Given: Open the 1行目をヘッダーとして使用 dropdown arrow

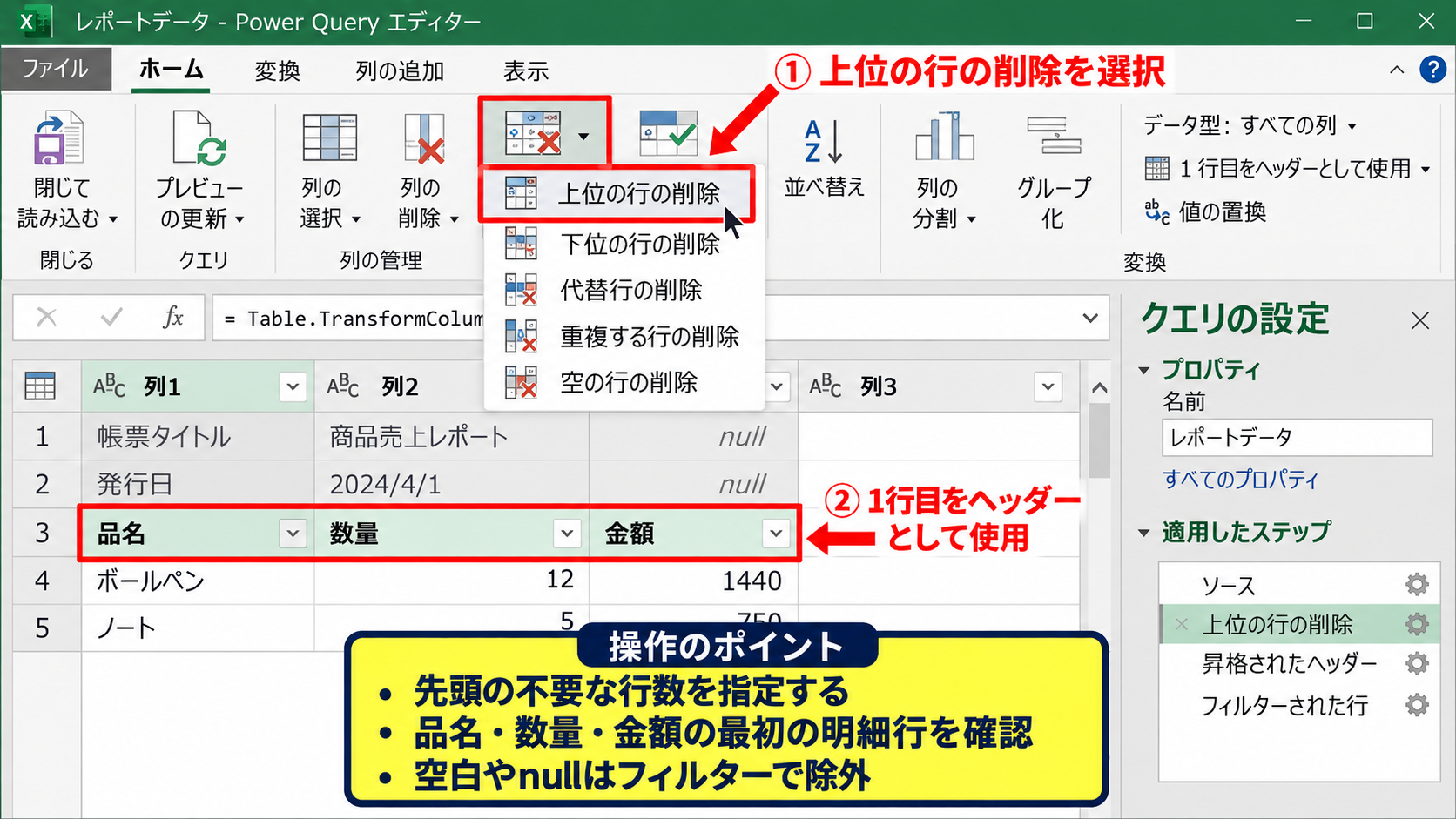Looking at the screenshot, I should click(1426, 170).
